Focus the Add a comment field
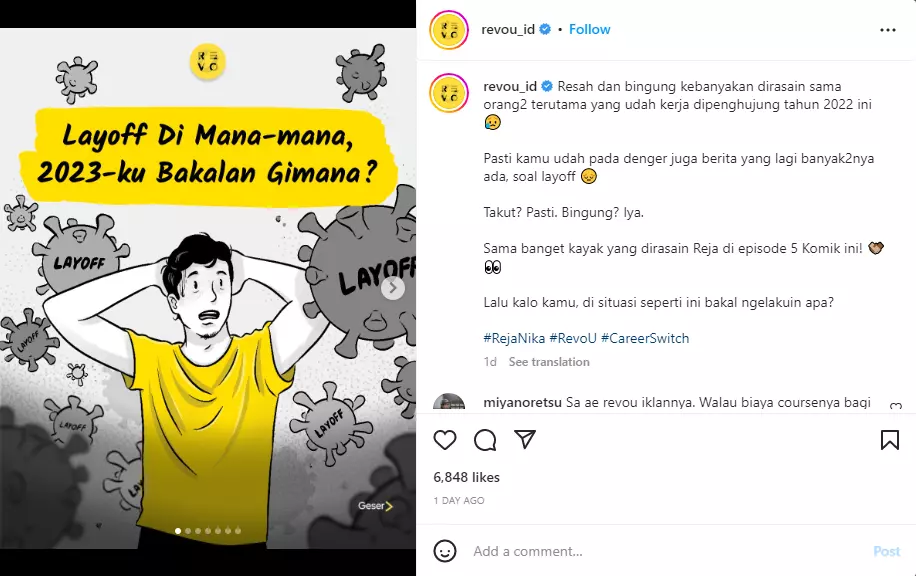Screen dimensions: 916x576 [666, 551]
